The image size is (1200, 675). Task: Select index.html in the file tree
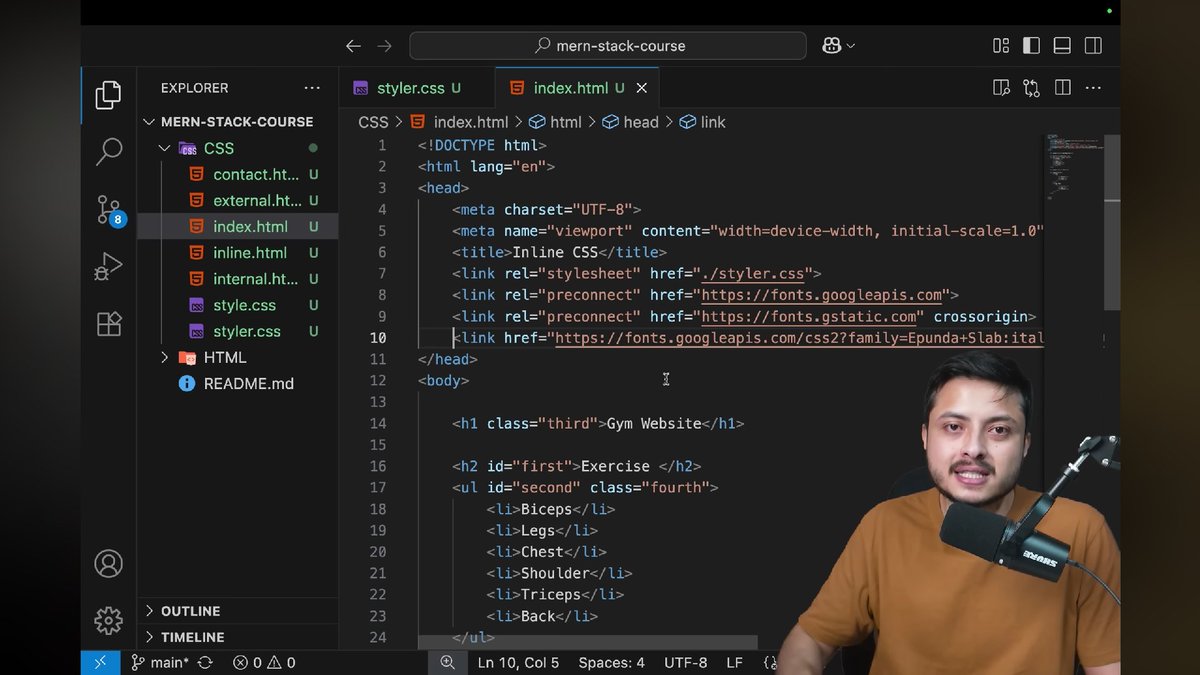(x=238, y=227)
